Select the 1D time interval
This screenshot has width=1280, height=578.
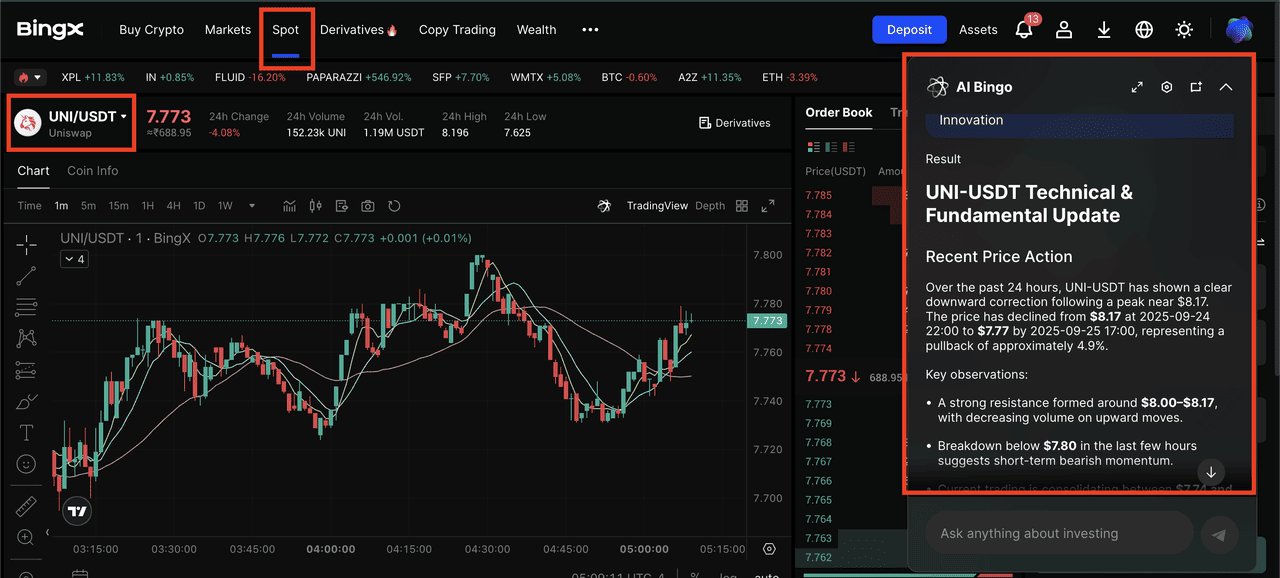199,206
